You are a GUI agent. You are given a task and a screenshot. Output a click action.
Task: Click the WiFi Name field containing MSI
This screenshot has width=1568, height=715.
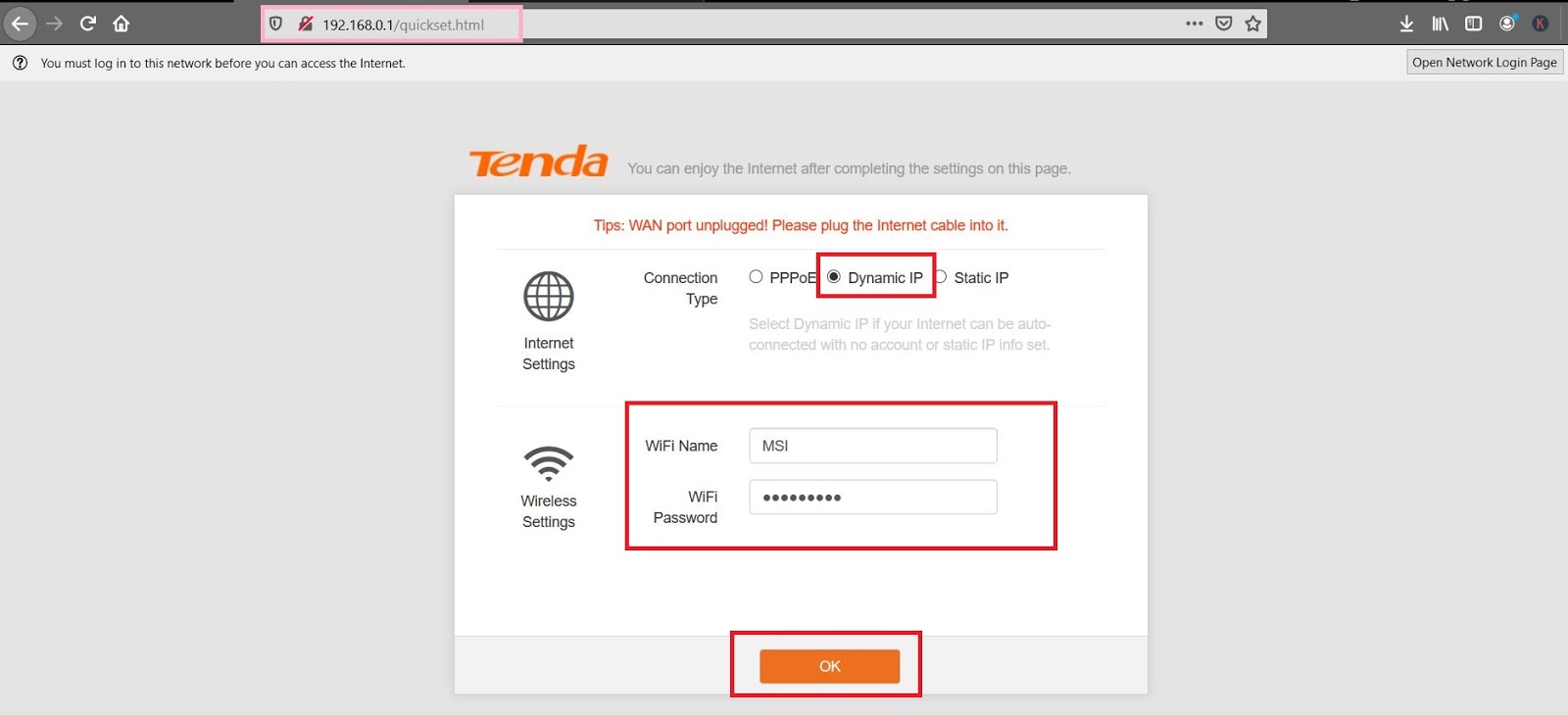[873, 446]
